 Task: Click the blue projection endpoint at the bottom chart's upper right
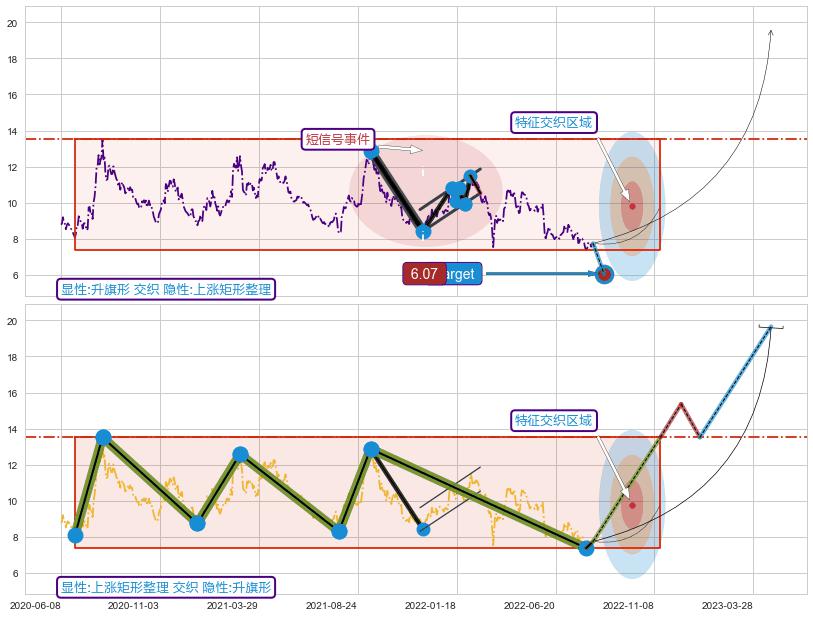tap(770, 327)
